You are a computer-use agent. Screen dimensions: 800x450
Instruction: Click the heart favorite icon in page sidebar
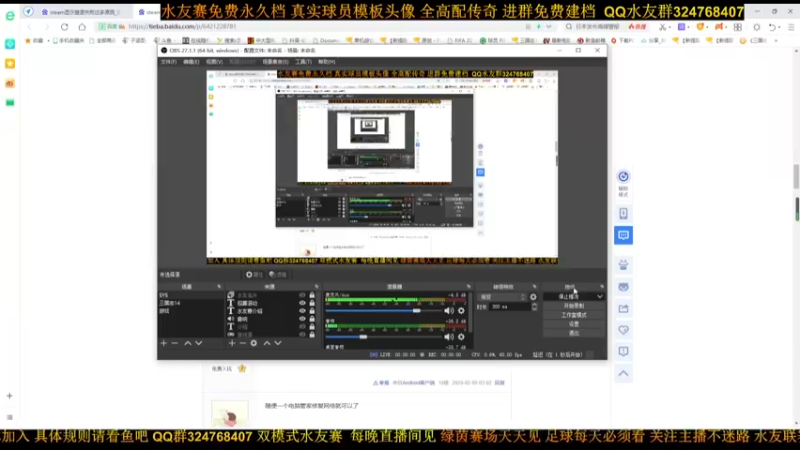623,330
